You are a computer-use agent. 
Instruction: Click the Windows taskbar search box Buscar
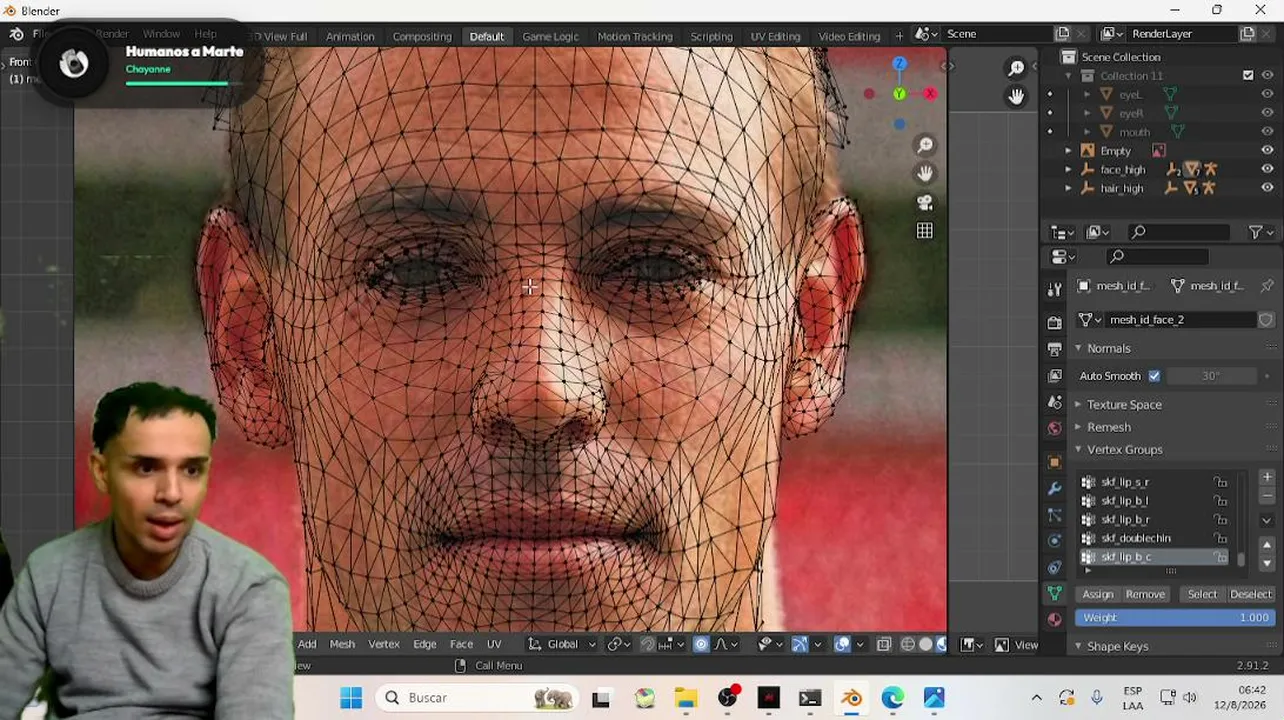point(476,698)
